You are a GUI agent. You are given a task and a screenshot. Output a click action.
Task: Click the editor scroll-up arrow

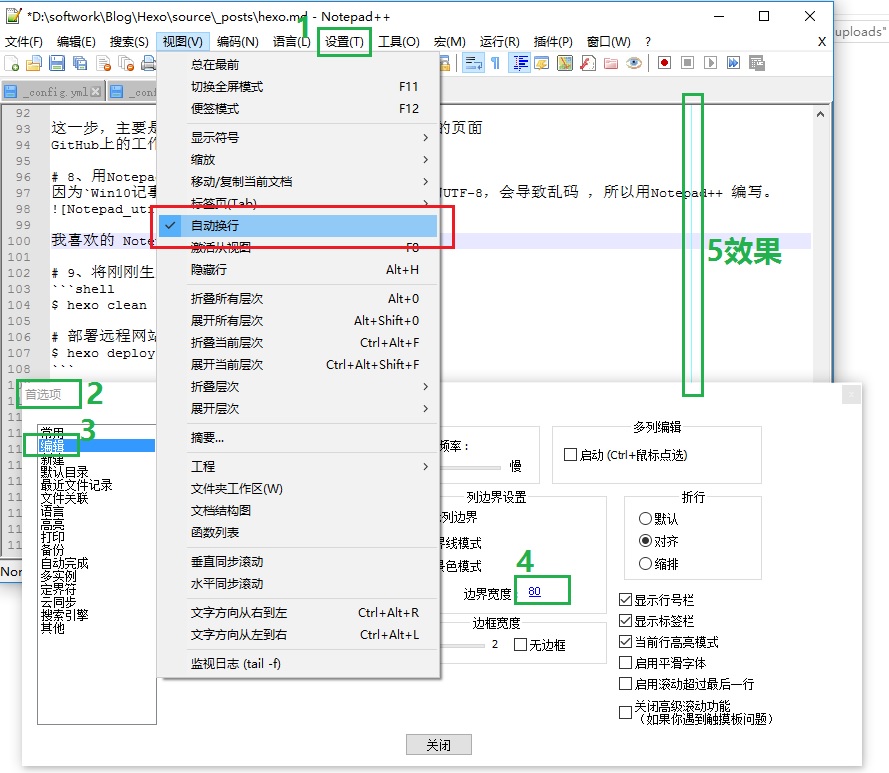pos(820,114)
